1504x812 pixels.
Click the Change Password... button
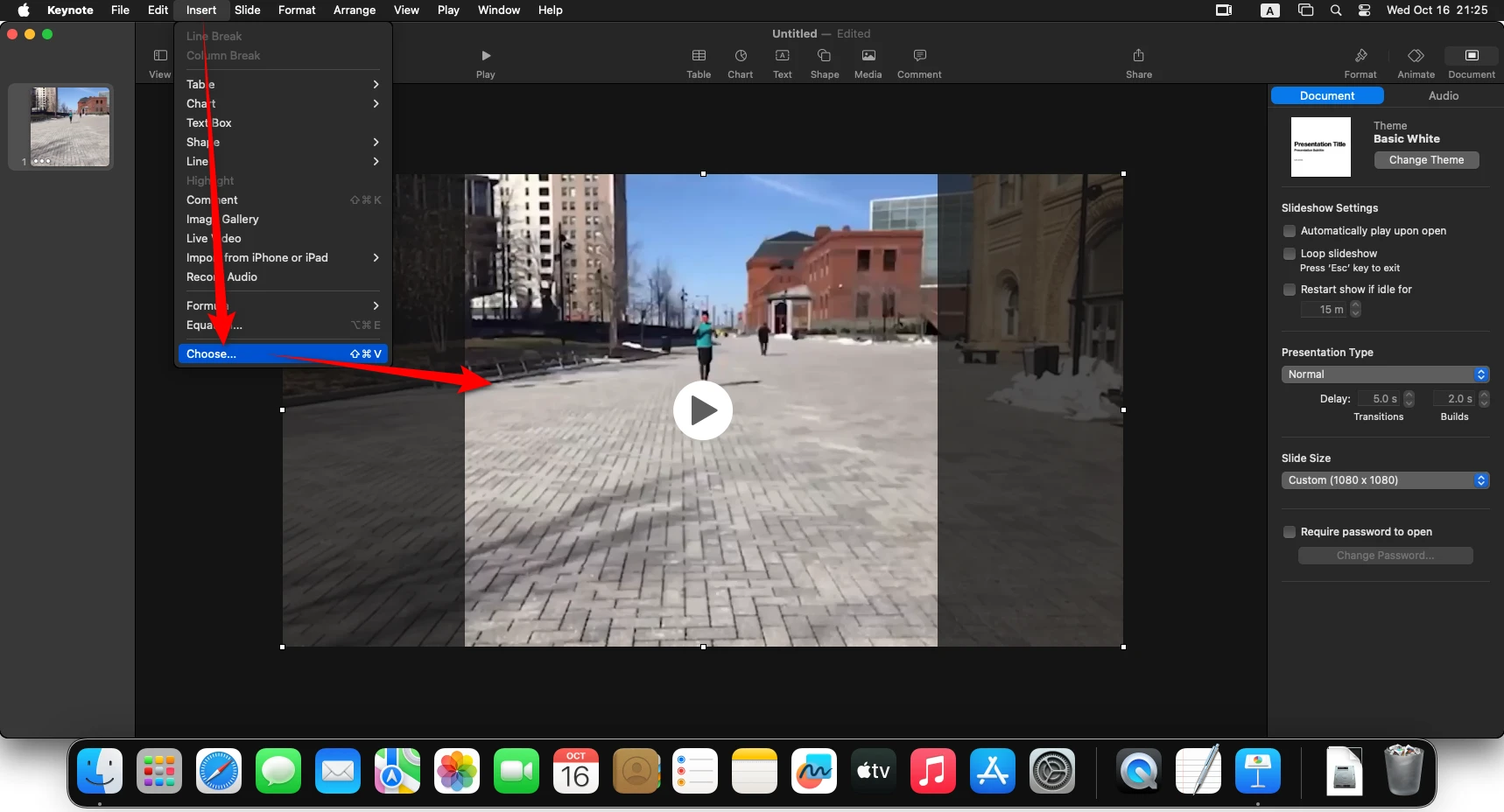coord(1385,556)
